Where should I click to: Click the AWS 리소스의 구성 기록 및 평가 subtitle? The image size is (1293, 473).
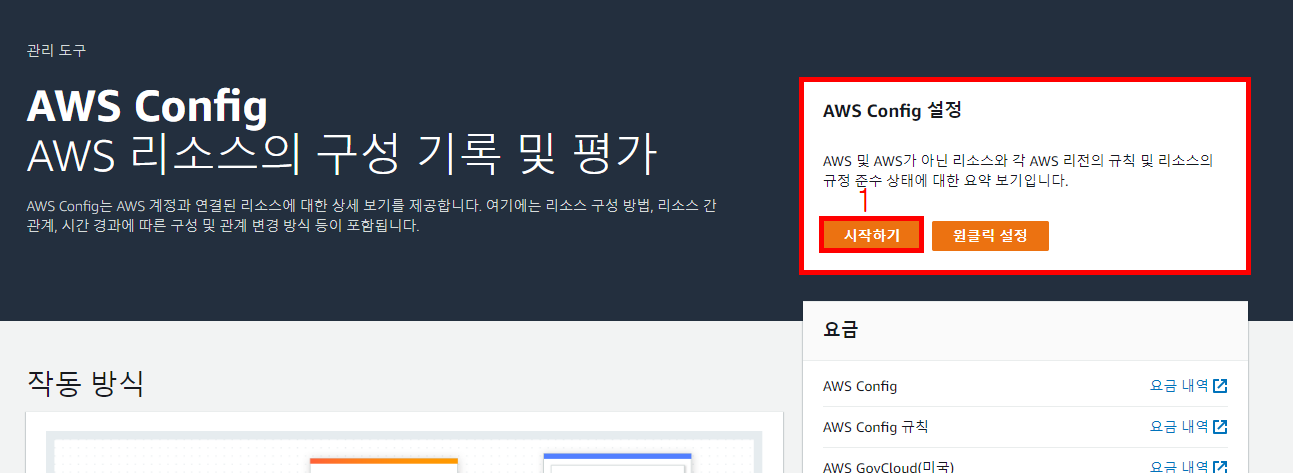(x=342, y=155)
